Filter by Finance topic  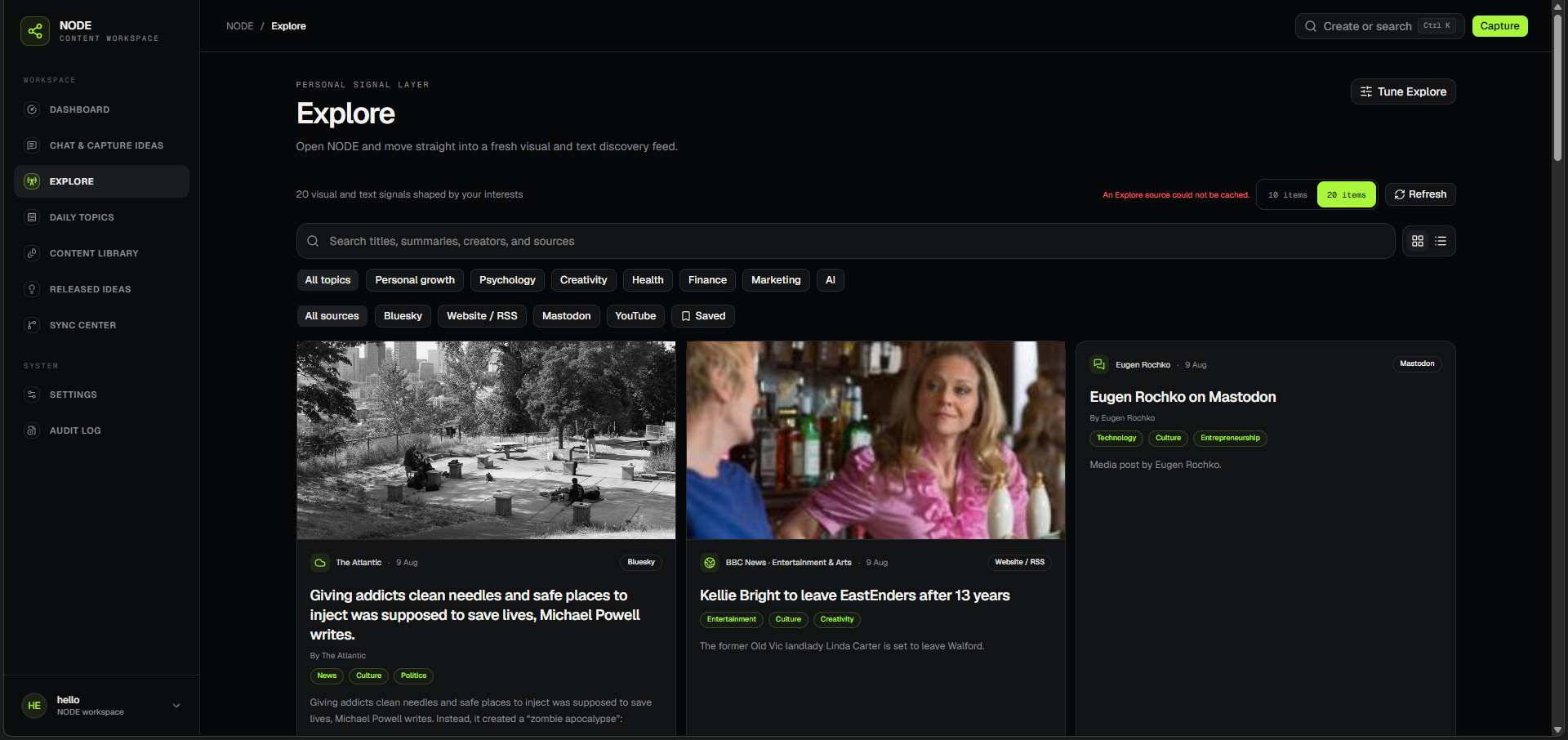[707, 280]
